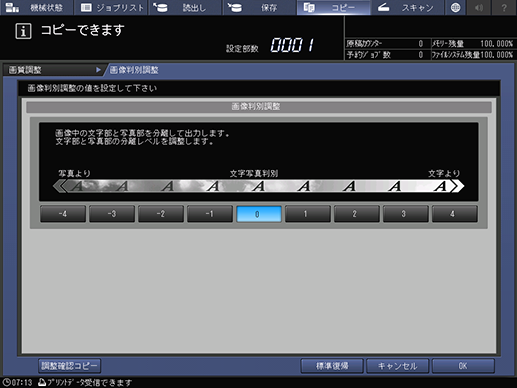
Task: Click the 原稿カウンター counter row
Action: pos(387,43)
